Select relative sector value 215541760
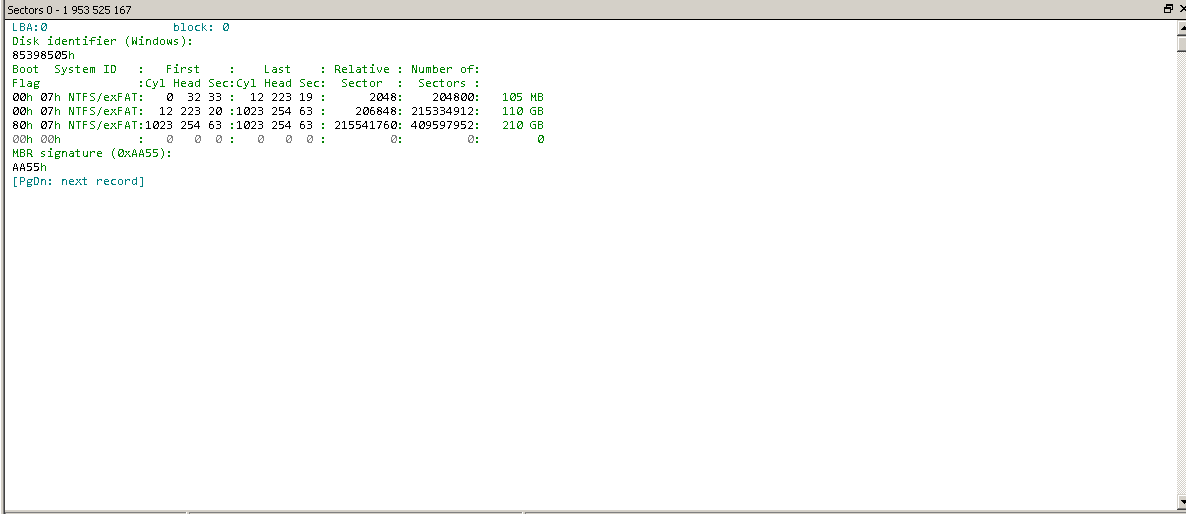 click(x=366, y=125)
